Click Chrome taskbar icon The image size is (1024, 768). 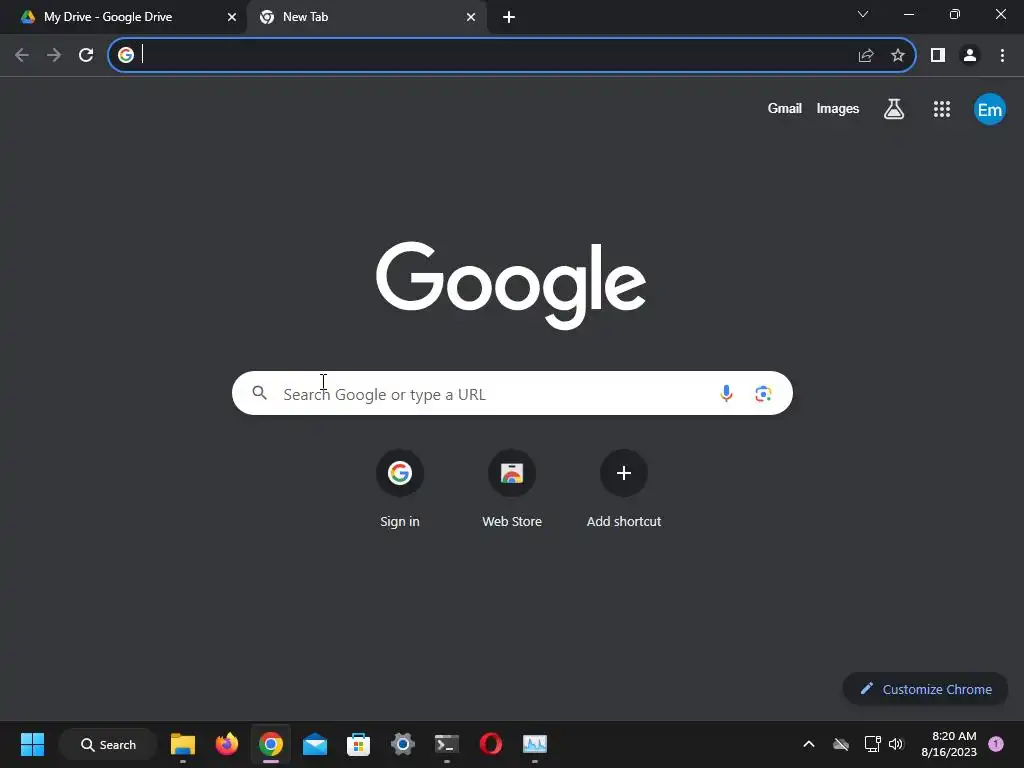270,744
